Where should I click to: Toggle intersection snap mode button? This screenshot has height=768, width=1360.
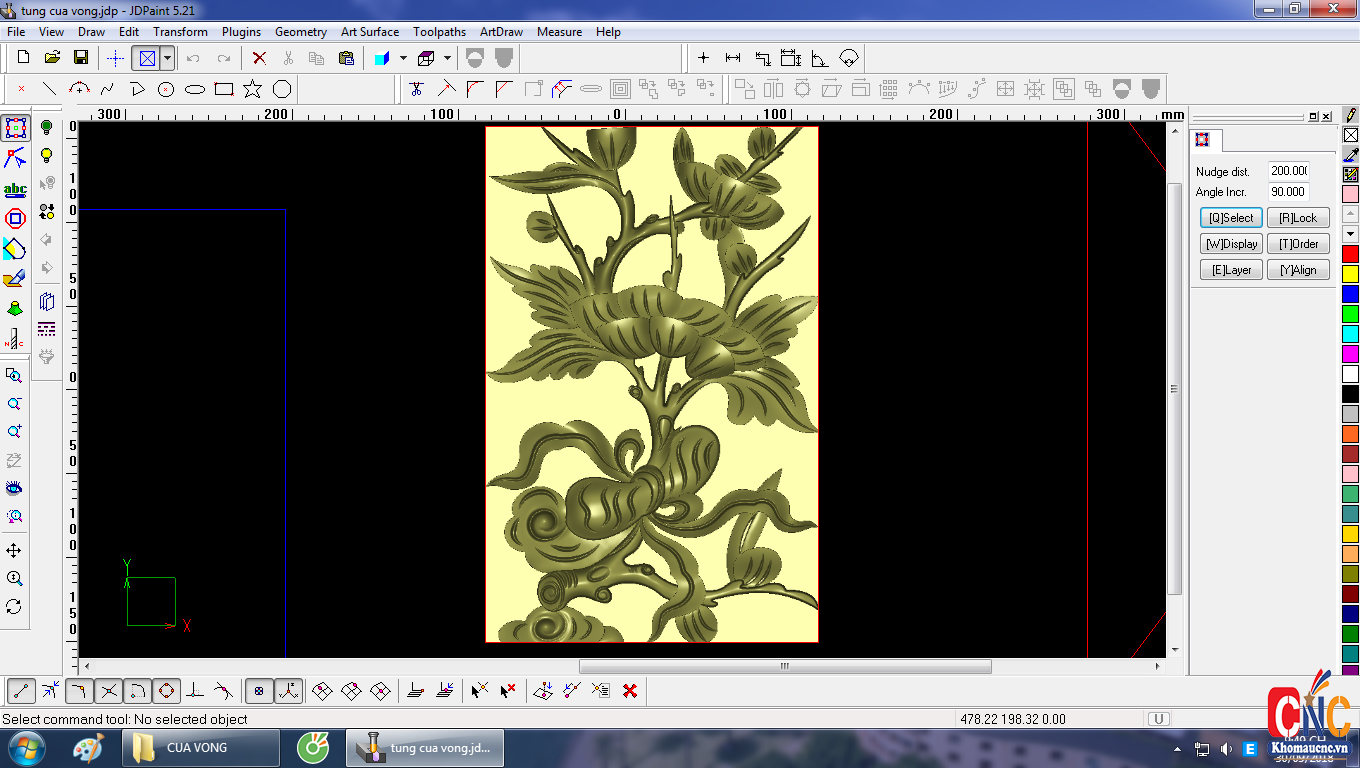(109, 690)
